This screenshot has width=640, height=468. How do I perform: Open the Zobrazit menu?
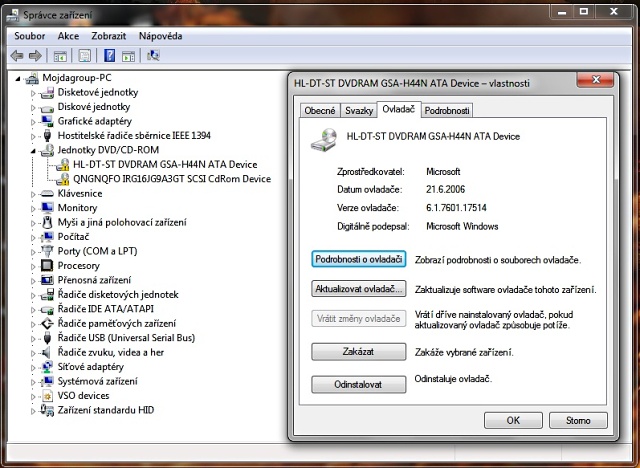click(109, 36)
